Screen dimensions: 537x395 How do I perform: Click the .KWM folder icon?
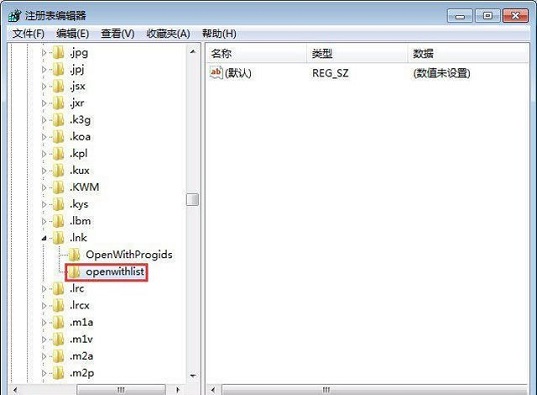pyautogui.click(x=58, y=187)
